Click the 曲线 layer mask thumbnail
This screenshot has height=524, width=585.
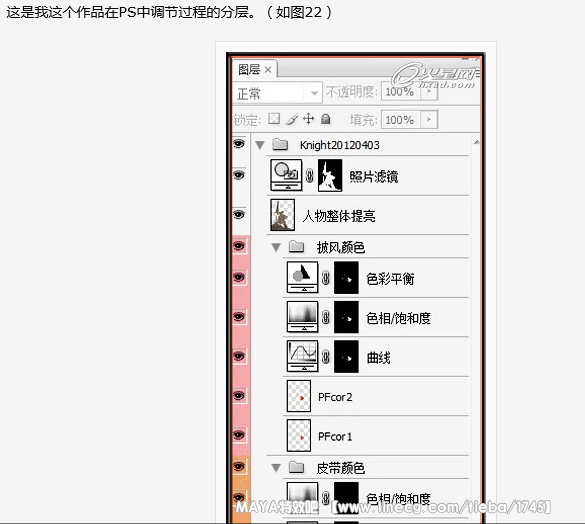[x=346, y=356]
